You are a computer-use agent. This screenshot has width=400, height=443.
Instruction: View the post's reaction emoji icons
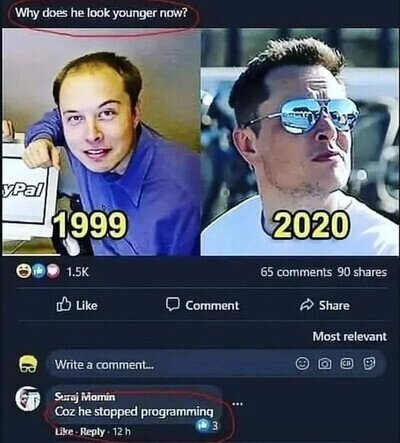click(x=39, y=271)
